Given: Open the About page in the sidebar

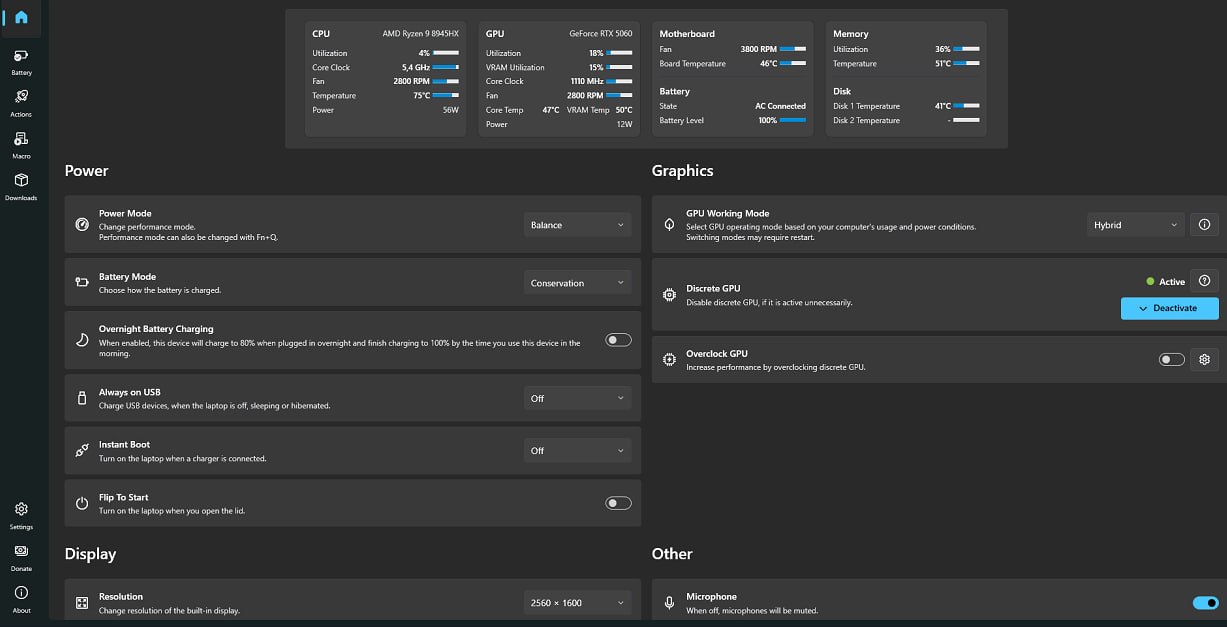Looking at the screenshot, I should pyautogui.click(x=21, y=599).
